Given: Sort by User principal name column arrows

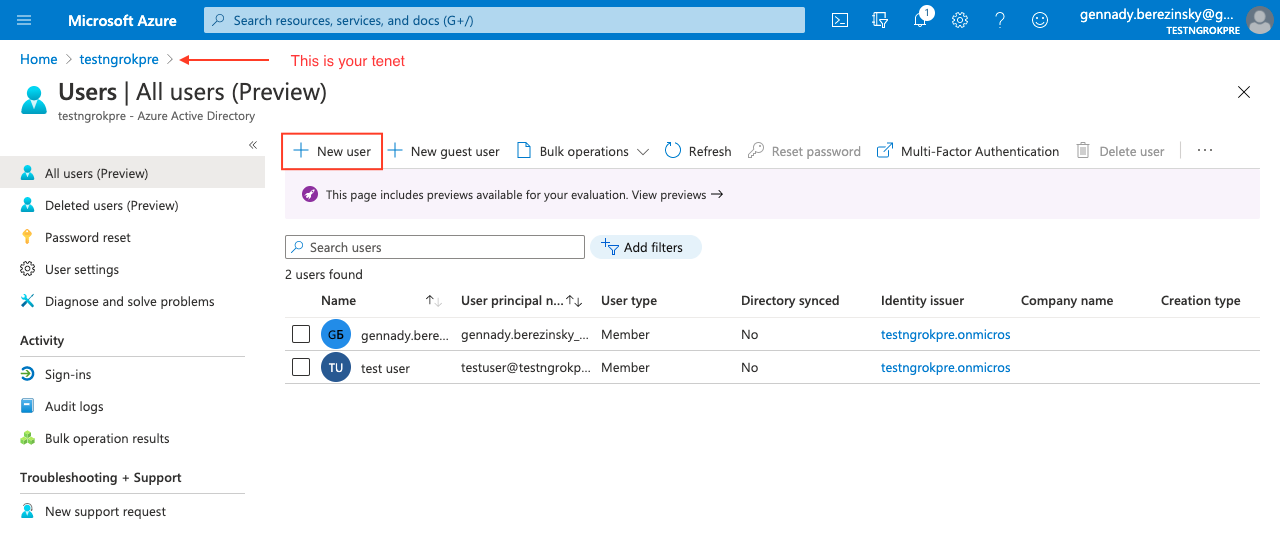Looking at the screenshot, I should point(574,300).
